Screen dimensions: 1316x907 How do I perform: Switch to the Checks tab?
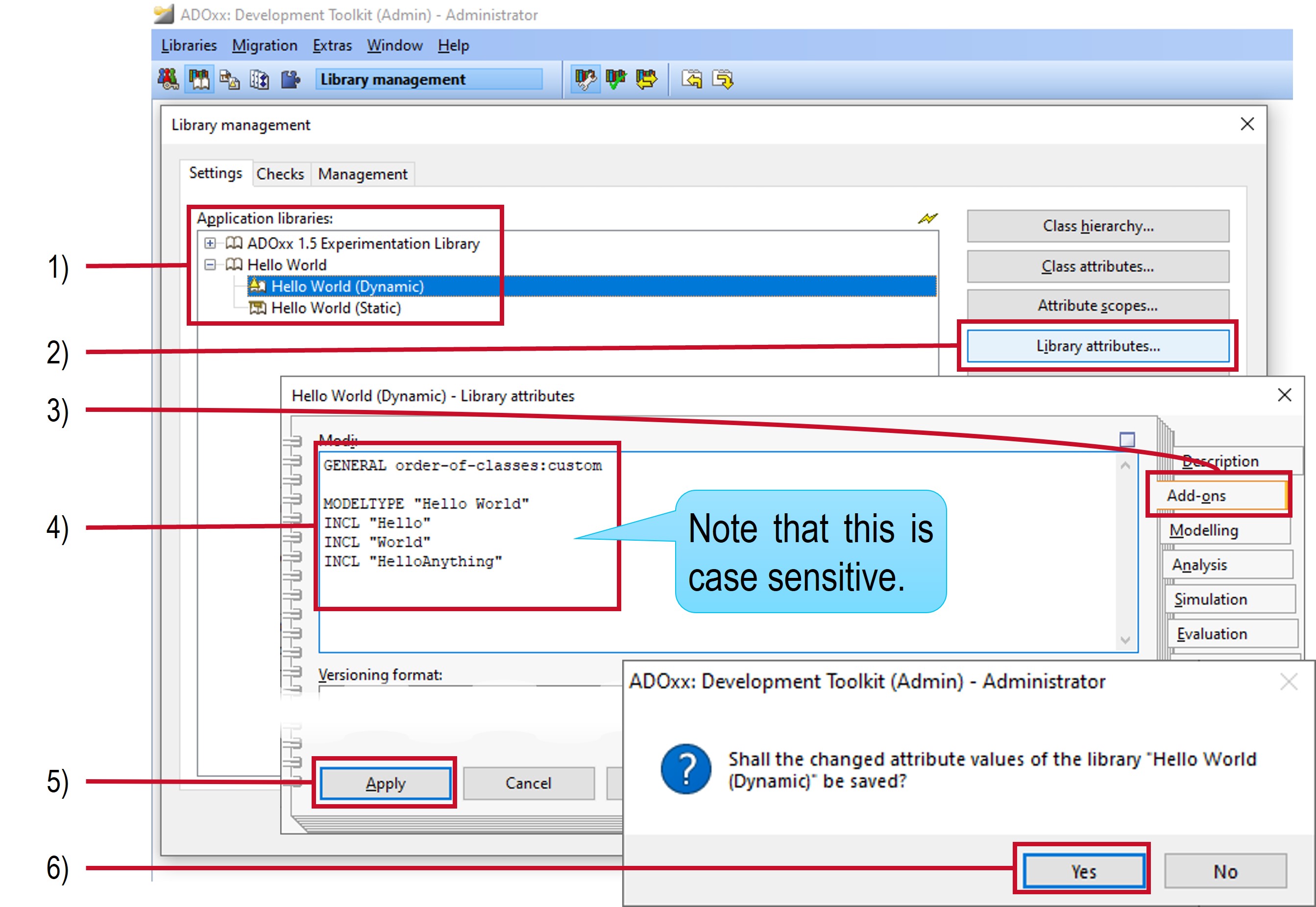click(280, 174)
